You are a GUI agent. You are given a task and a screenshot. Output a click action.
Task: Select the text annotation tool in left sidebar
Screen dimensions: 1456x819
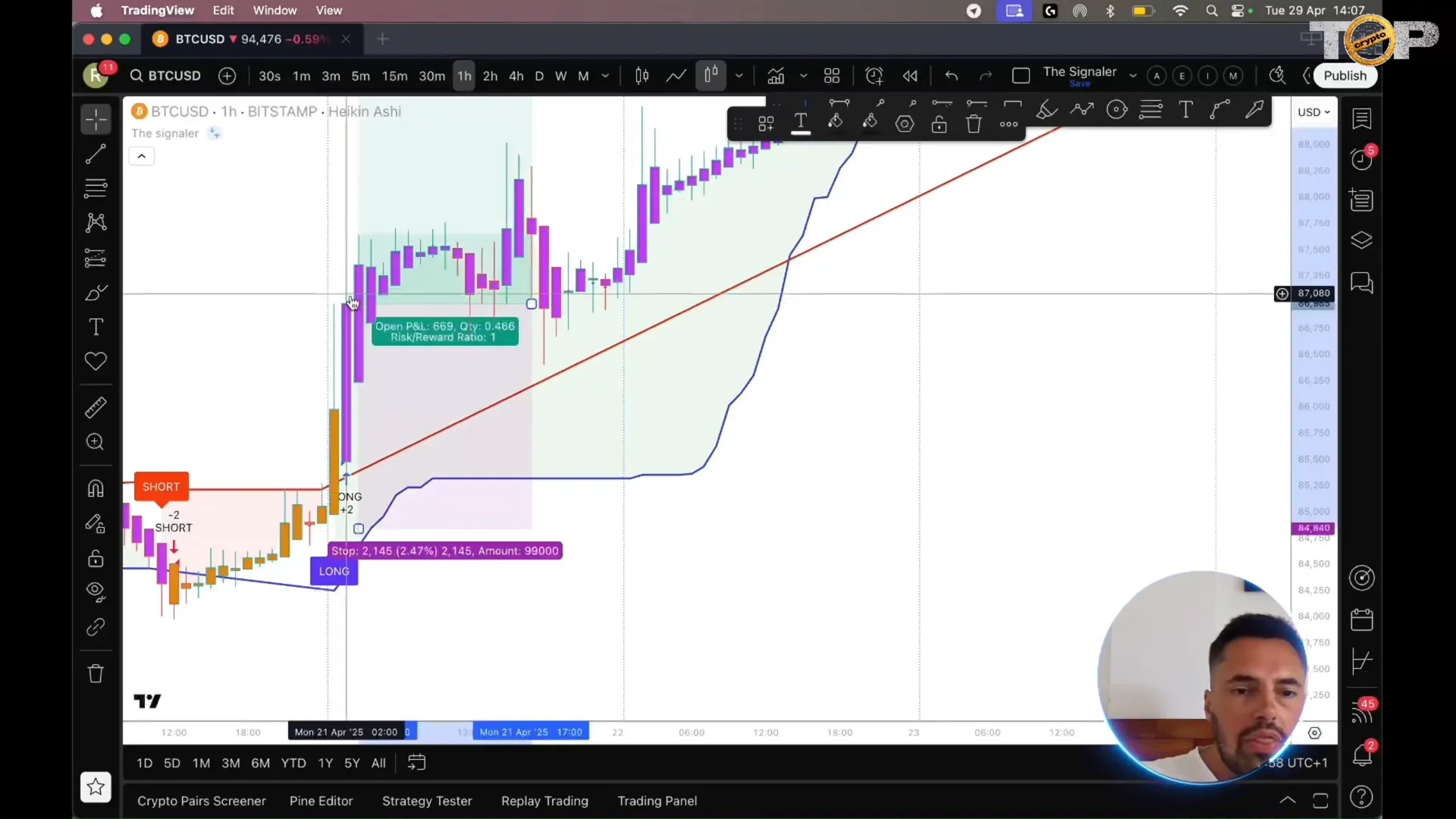pos(96,327)
